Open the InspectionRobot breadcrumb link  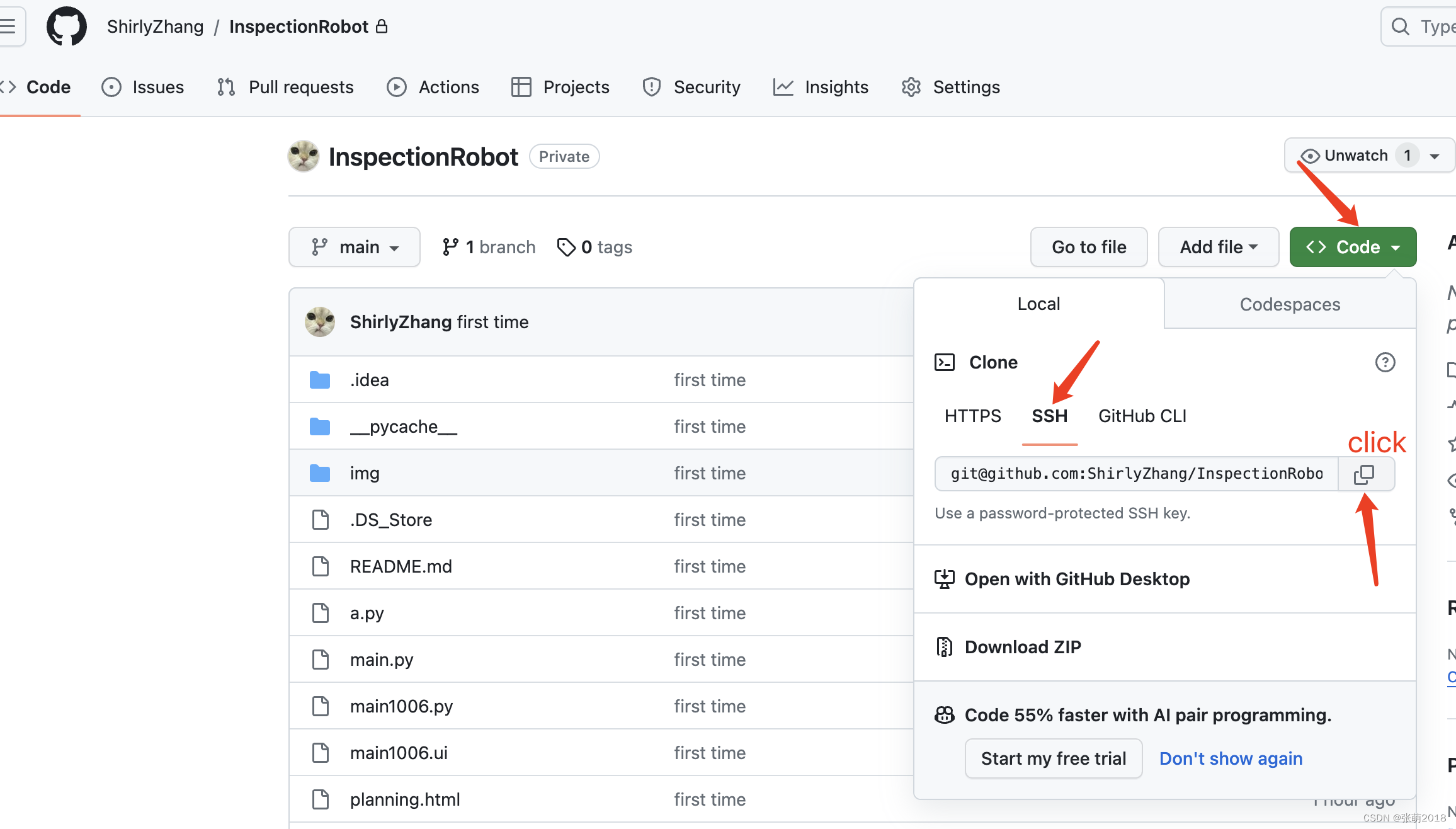(299, 26)
